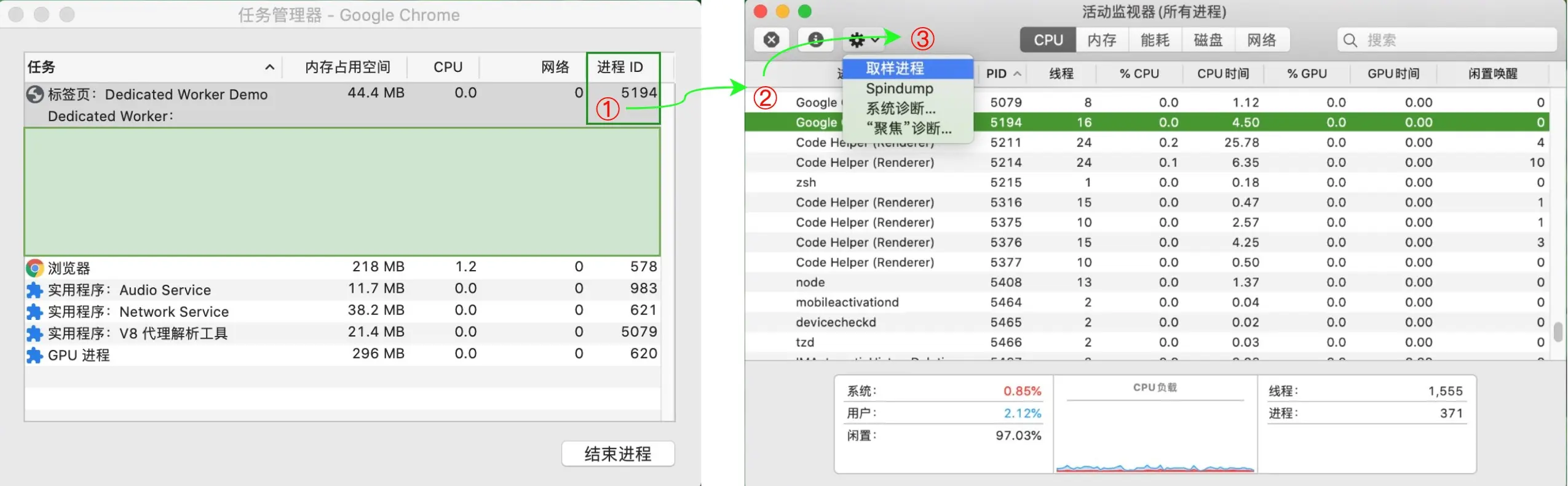The height and width of the screenshot is (486, 1568).
Task: Sort by 闲置唤醒 column header
Action: (x=1492, y=74)
